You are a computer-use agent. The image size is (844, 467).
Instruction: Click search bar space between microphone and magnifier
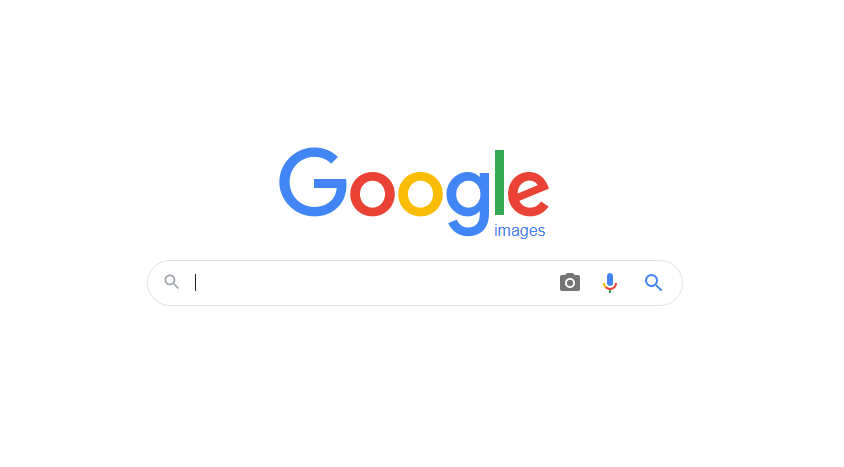tap(631, 282)
